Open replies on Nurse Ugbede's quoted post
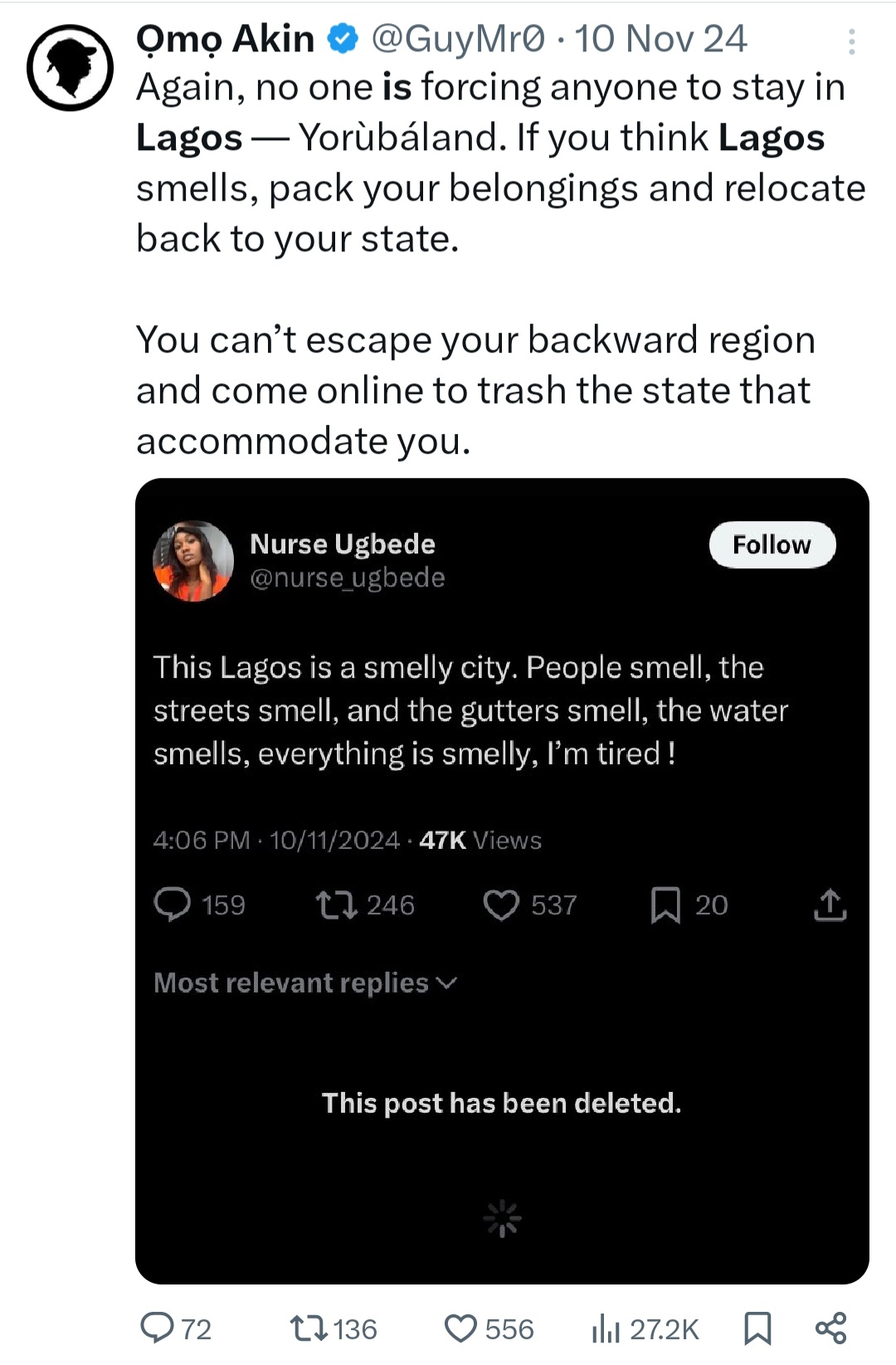 [173, 904]
